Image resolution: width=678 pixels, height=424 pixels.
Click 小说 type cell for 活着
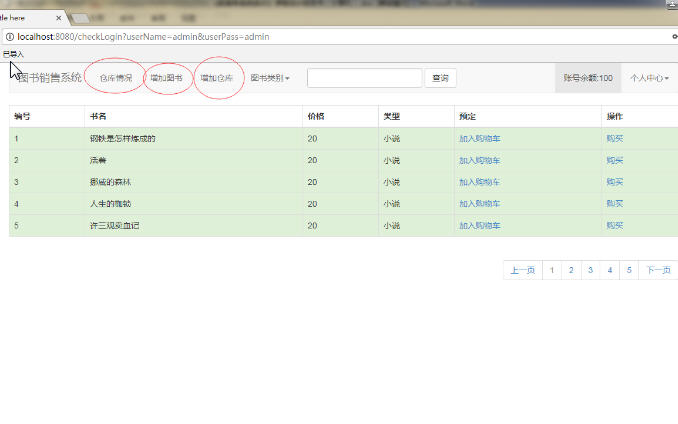416,160
